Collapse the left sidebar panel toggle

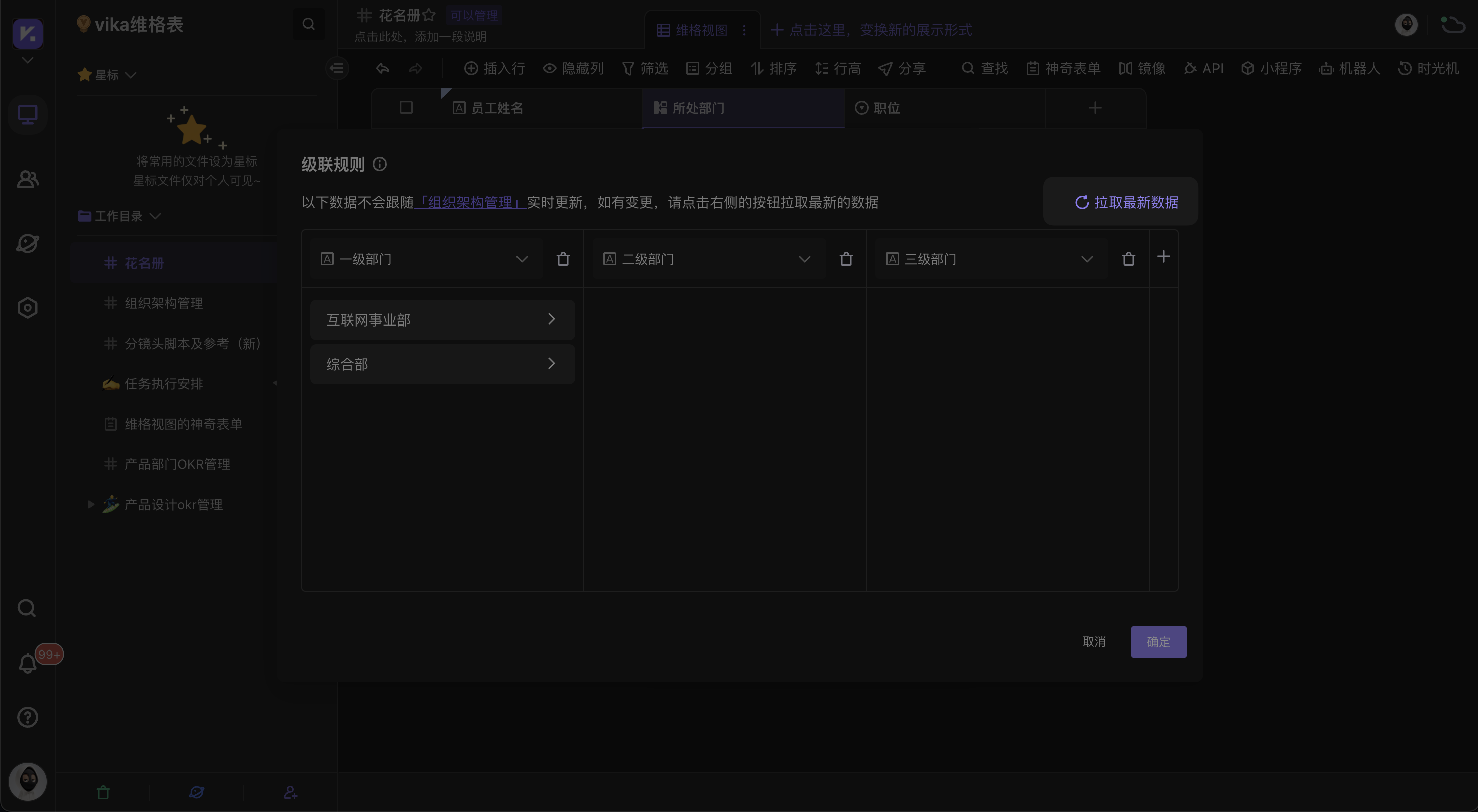coord(337,69)
